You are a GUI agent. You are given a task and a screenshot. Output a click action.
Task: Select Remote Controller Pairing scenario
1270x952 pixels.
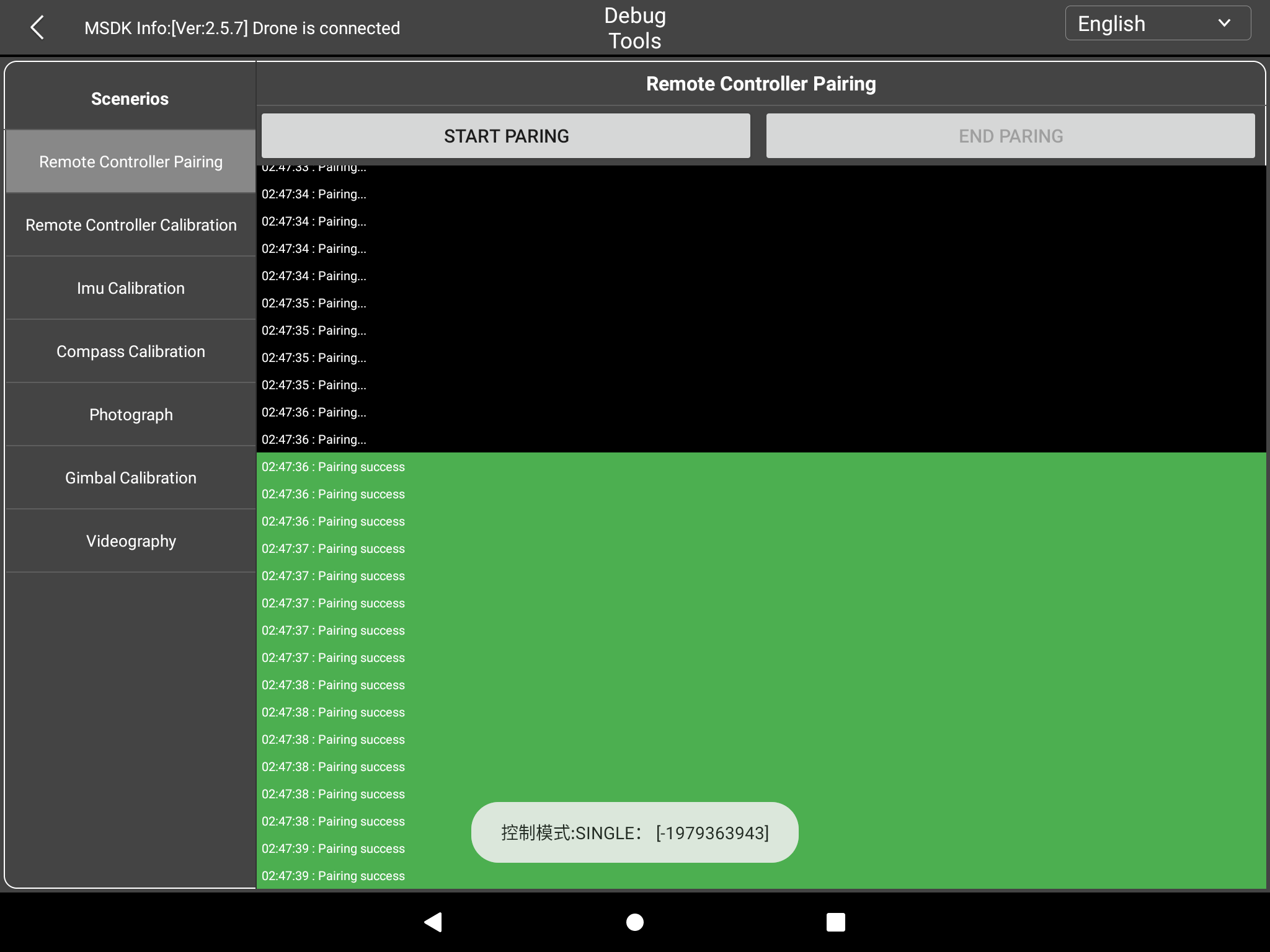[x=131, y=162]
